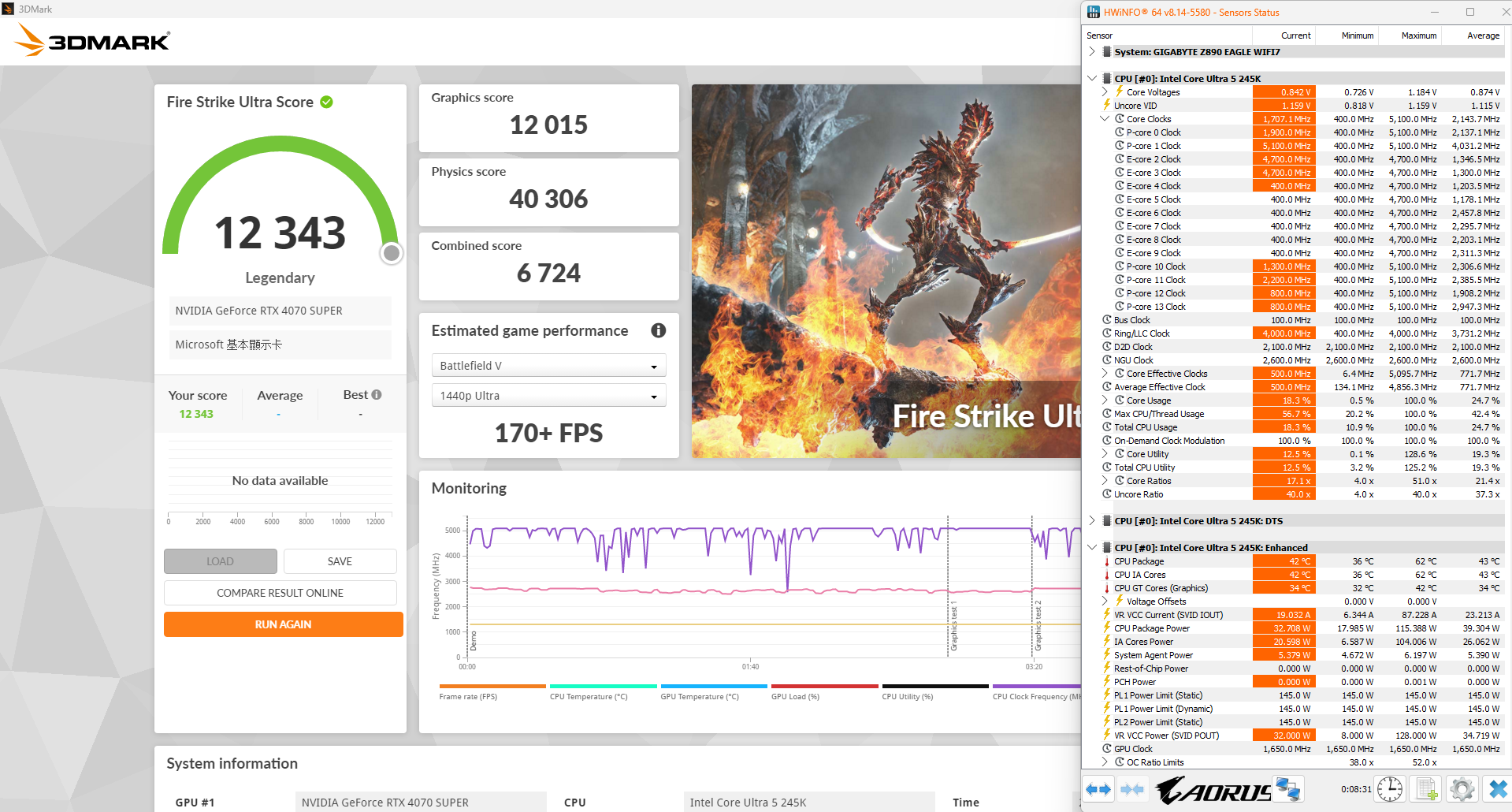This screenshot has height=812, width=1512.
Task: Click the shrink columns arrows icon in HWiNFO
Action: pyautogui.click(x=1132, y=789)
